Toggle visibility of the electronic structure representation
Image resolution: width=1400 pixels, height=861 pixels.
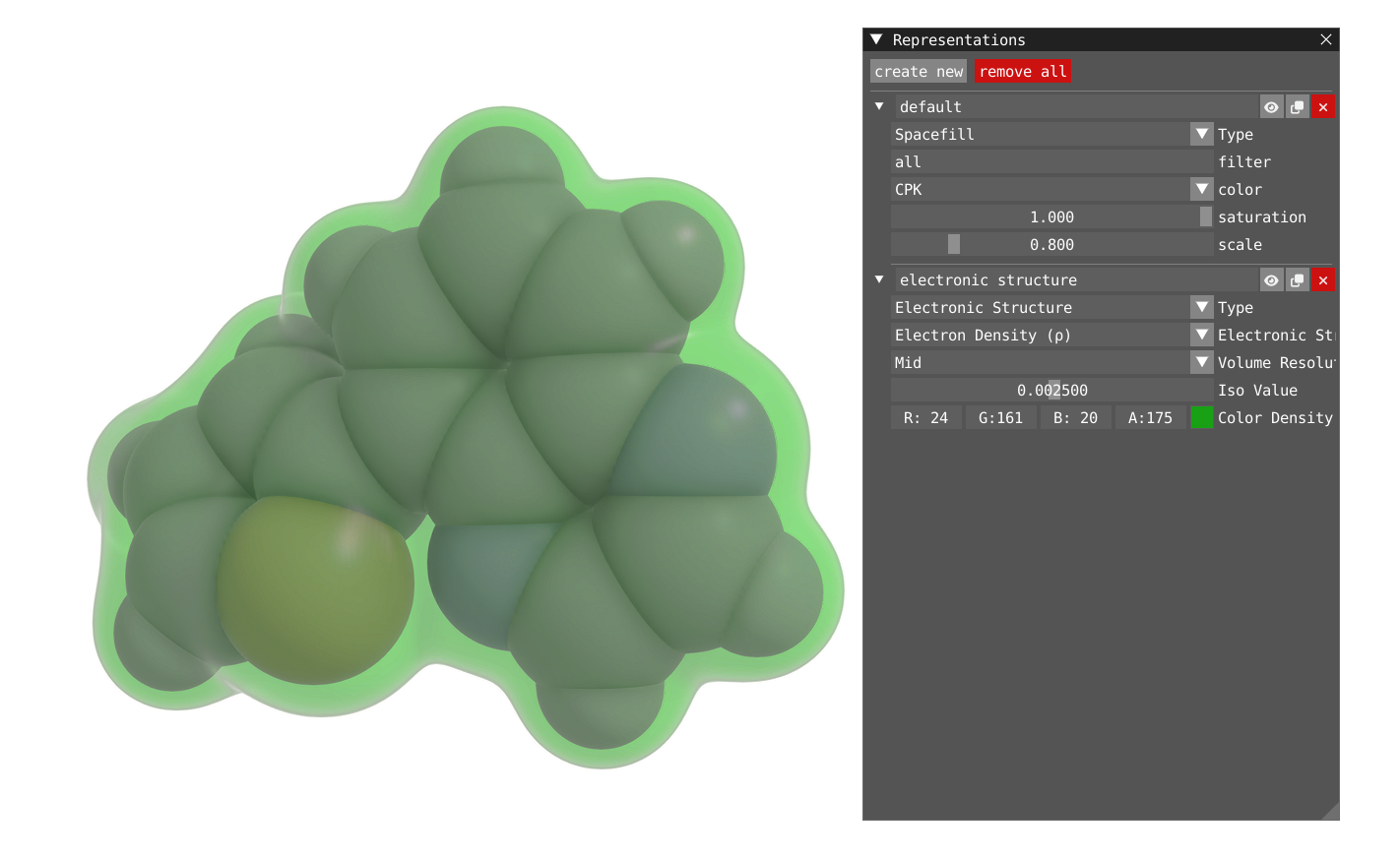[1271, 279]
